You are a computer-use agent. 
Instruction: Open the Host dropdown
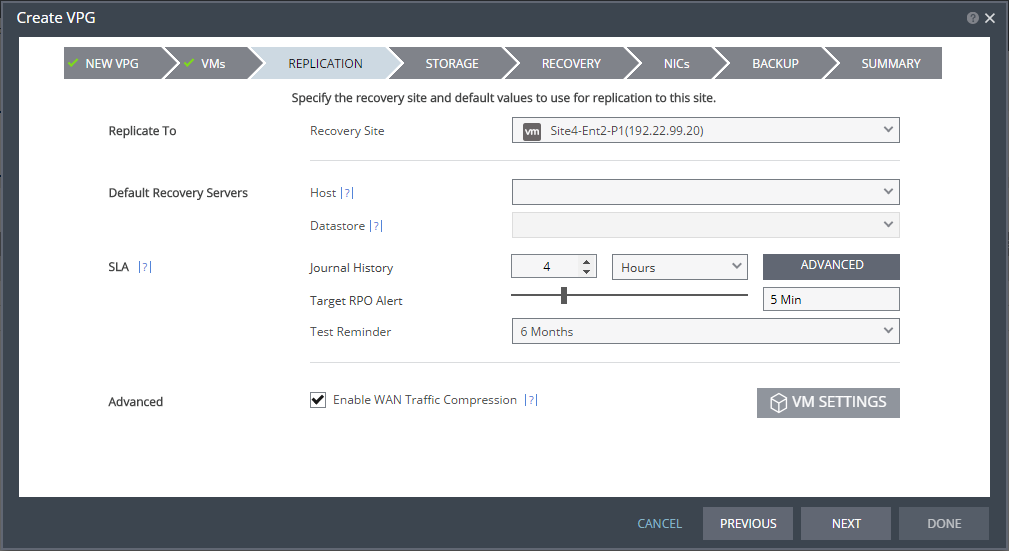point(705,192)
